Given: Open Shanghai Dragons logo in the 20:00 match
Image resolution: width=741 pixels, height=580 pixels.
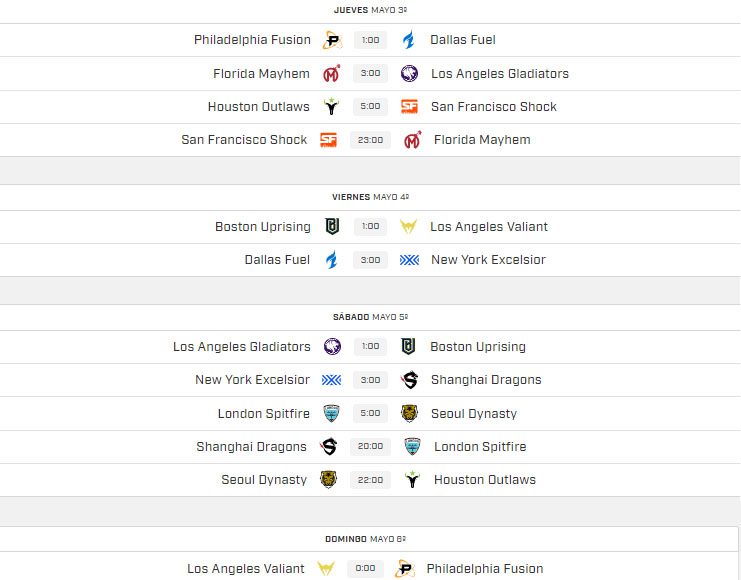Looking at the screenshot, I should click(328, 447).
